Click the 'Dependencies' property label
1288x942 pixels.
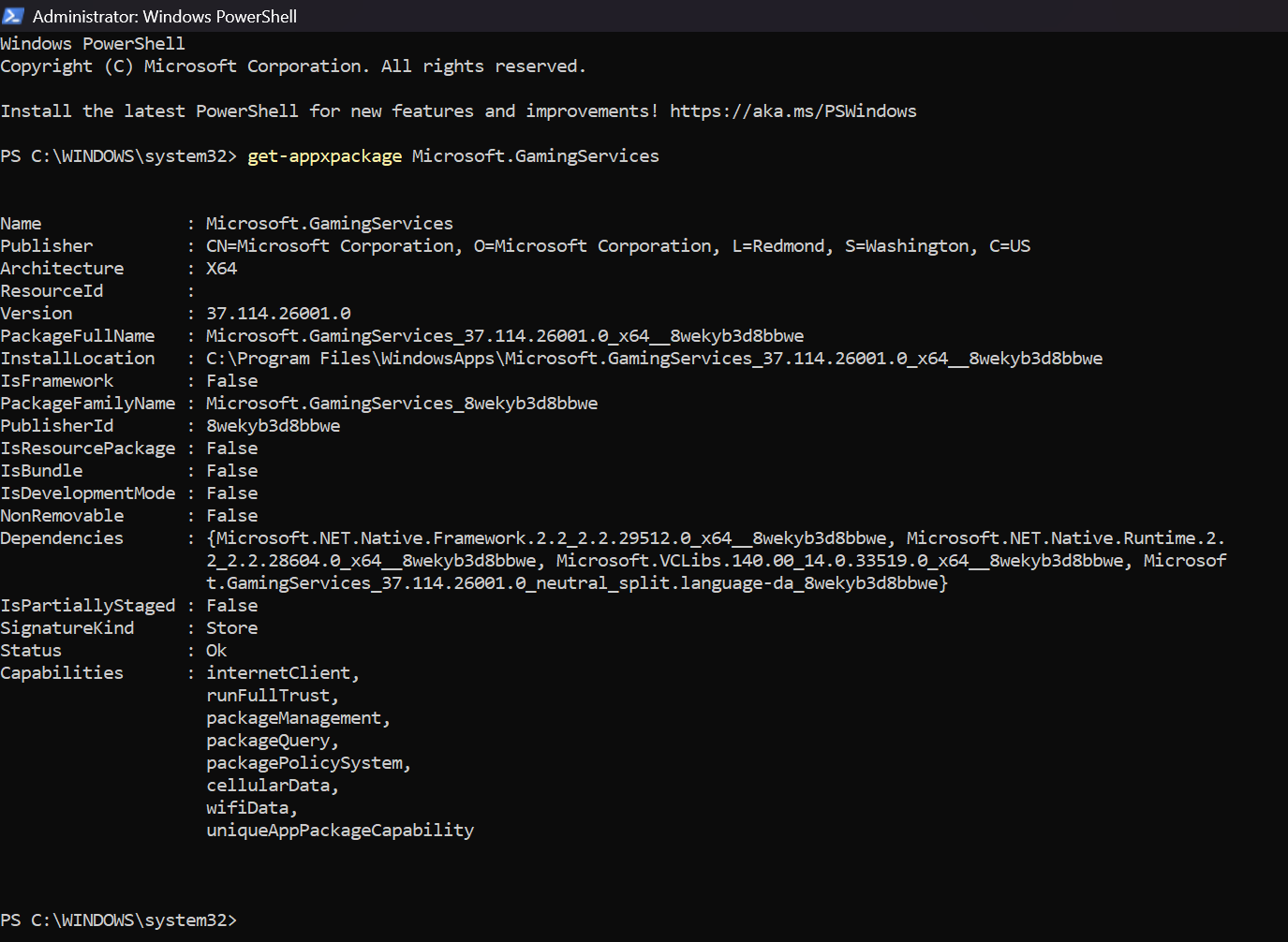click(62, 538)
